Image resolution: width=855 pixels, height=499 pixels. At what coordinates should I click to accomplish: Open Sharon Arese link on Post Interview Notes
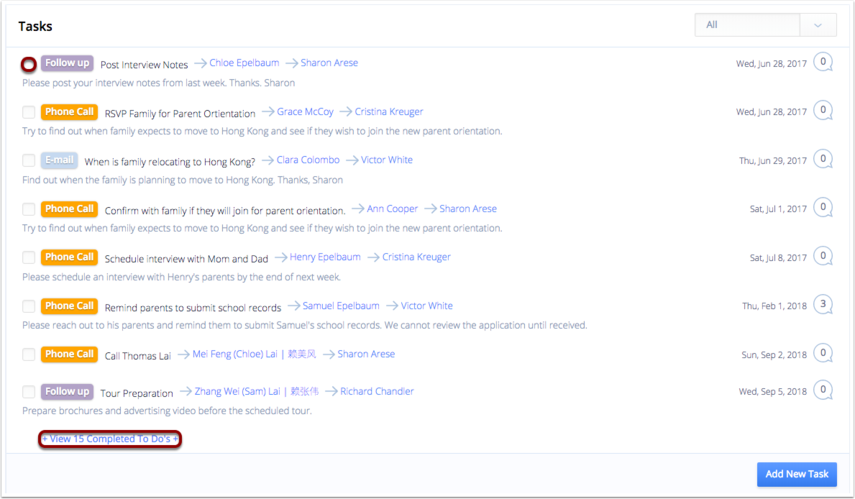[329, 63]
